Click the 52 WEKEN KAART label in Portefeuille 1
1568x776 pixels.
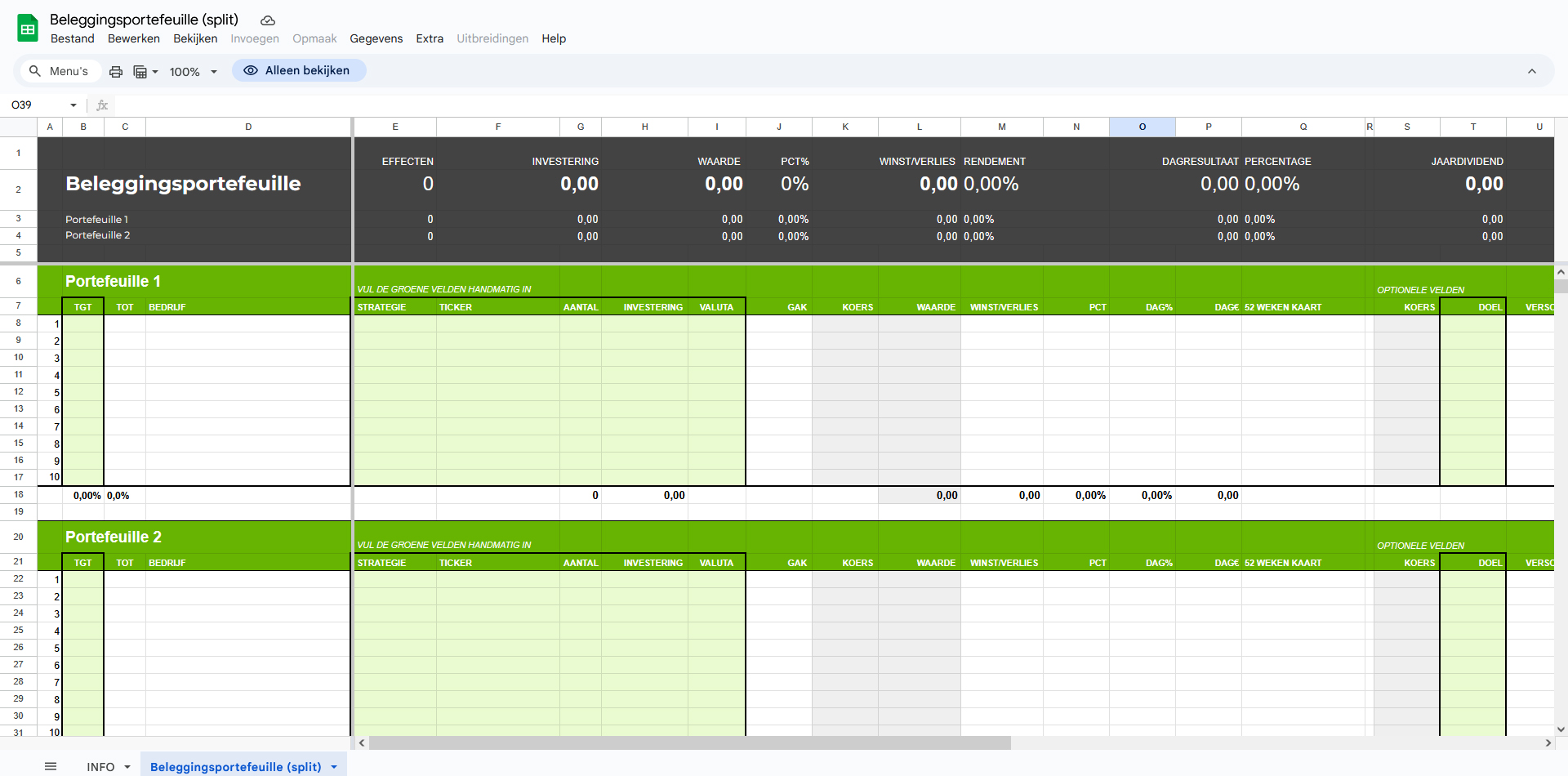[x=1282, y=307]
